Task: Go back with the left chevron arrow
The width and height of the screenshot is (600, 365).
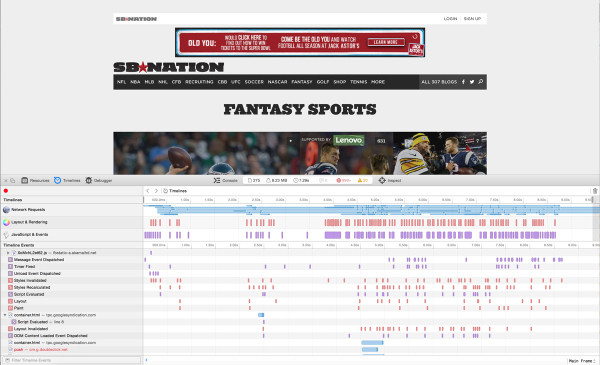Action: pyautogui.click(x=148, y=191)
